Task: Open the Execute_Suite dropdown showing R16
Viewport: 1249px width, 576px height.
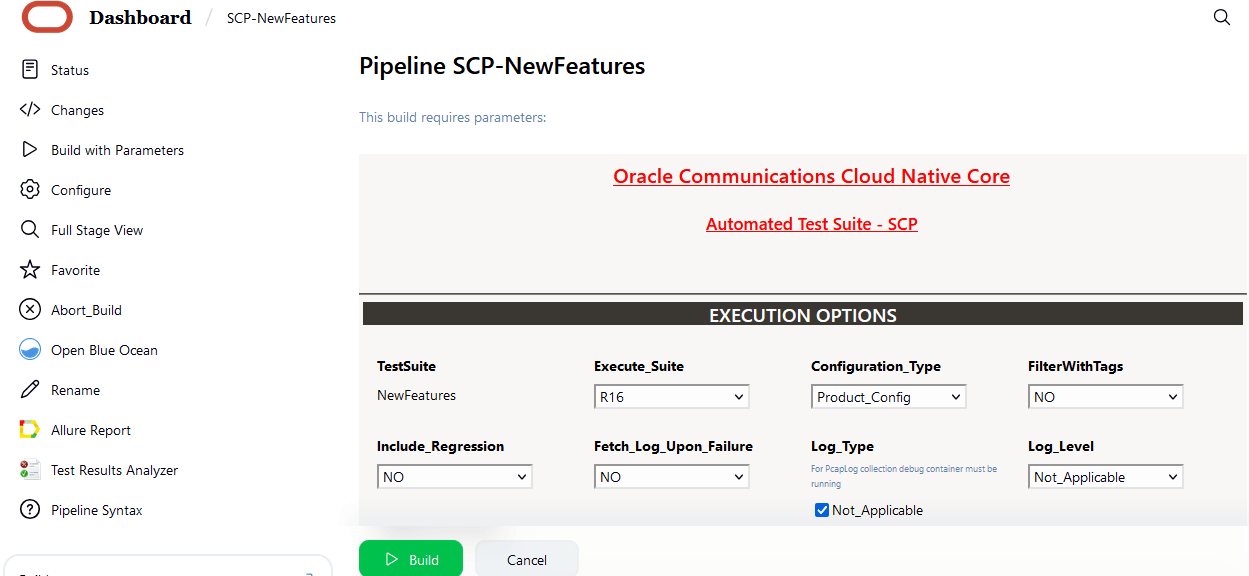Action: click(671, 397)
